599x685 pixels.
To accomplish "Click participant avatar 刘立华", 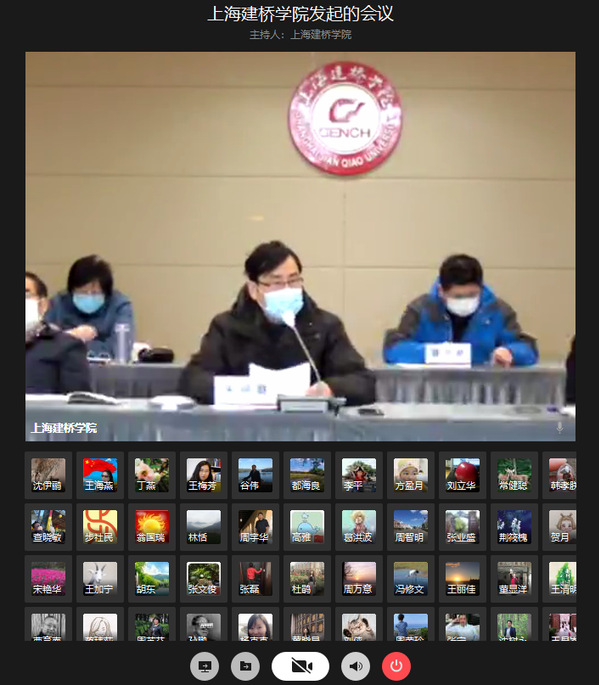I will pyautogui.click(x=462, y=475).
